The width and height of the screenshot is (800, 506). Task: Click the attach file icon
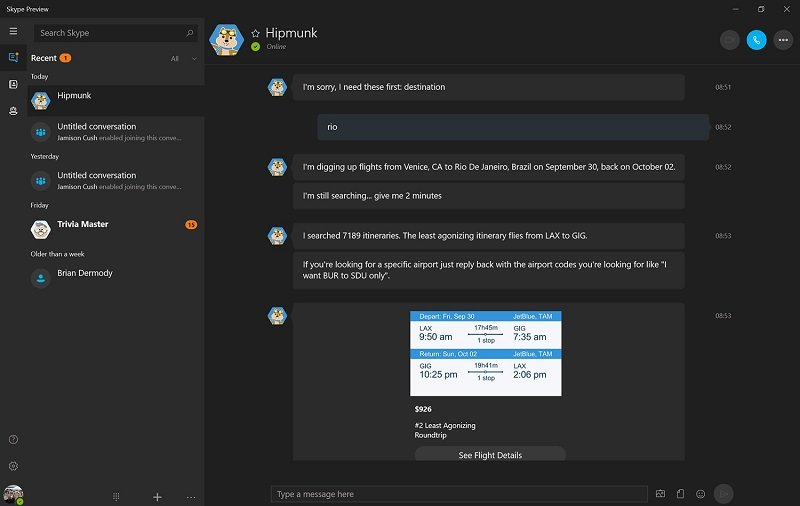[x=680, y=493]
